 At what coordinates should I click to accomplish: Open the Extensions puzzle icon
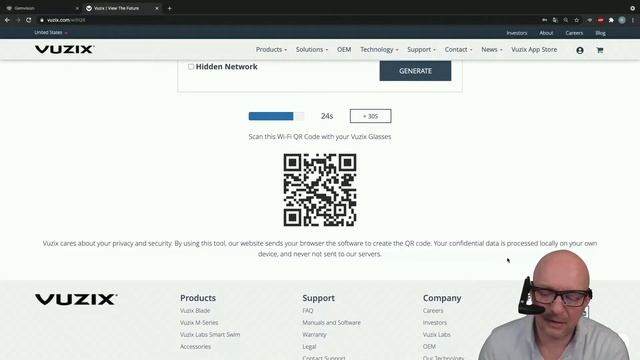coord(611,20)
